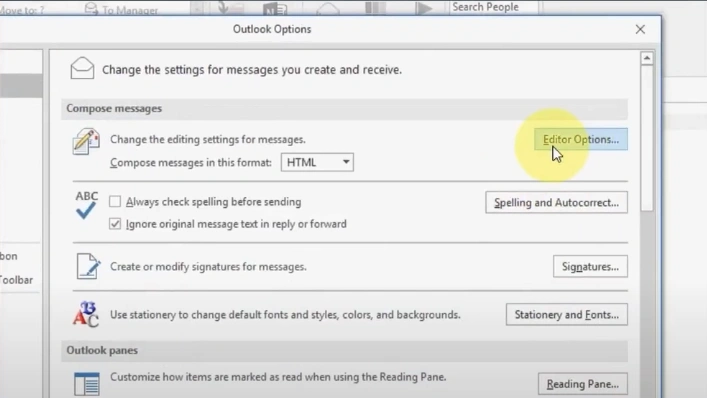Click the stationery fonts ABC icon
Image resolution: width=707 pixels, height=398 pixels.
pyautogui.click(x=86, y=314)
